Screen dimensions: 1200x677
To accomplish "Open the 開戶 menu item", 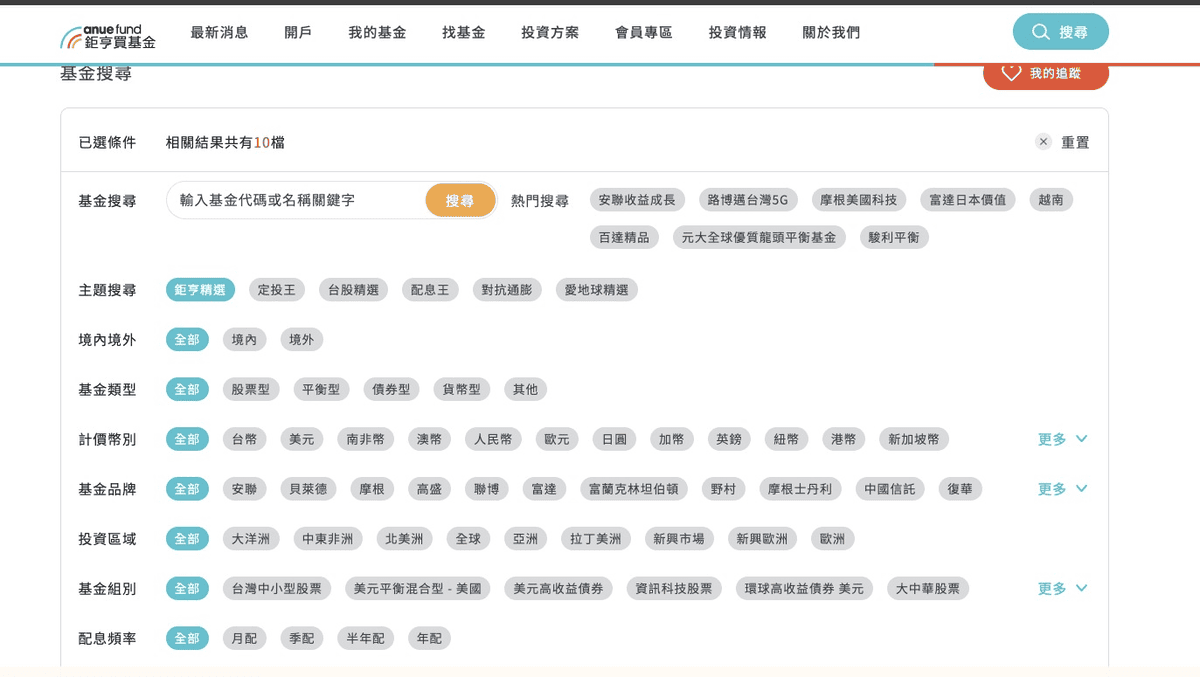I will click(298, 32).
